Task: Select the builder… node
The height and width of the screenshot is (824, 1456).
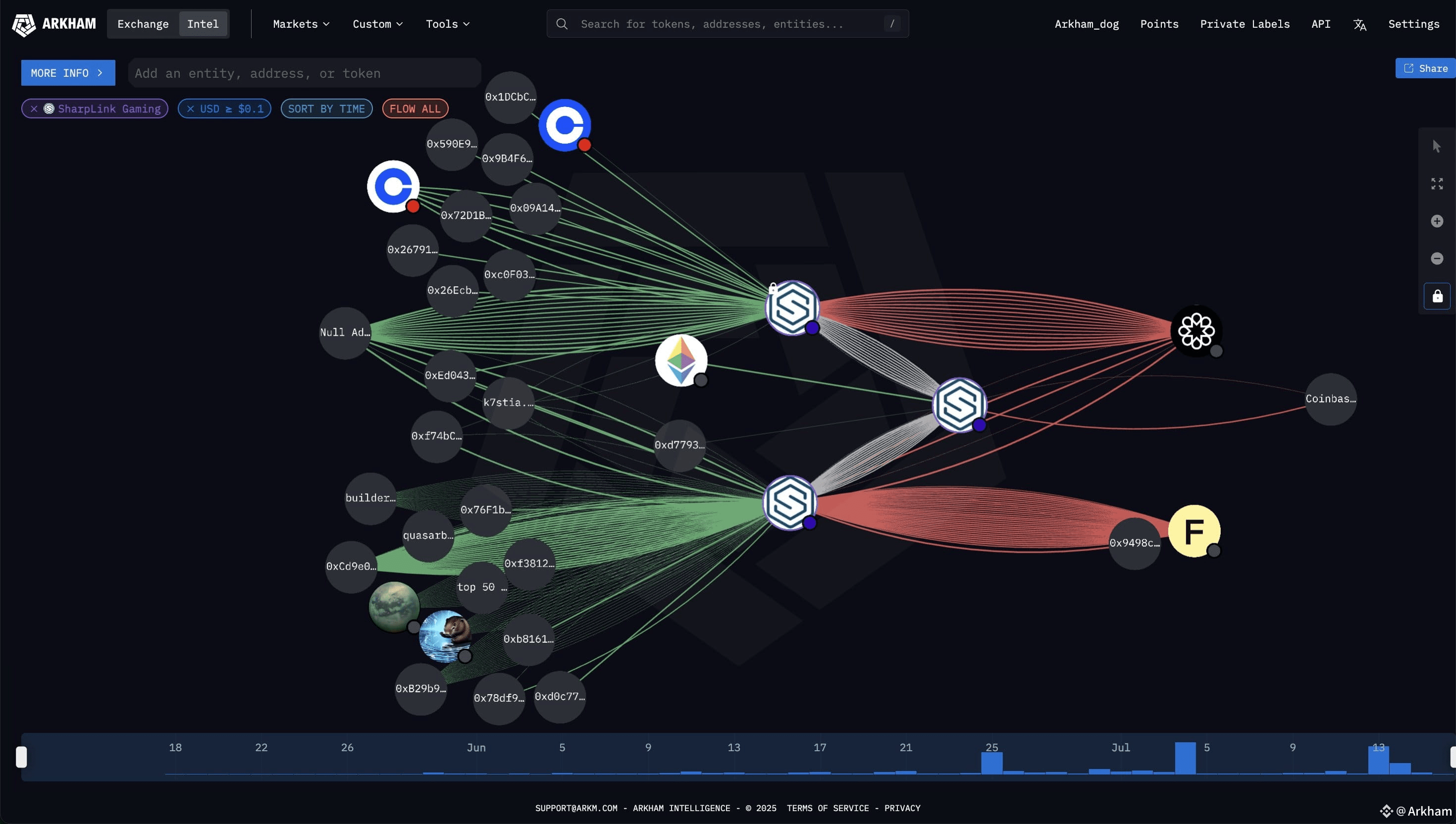Action: tap(370, 499)
